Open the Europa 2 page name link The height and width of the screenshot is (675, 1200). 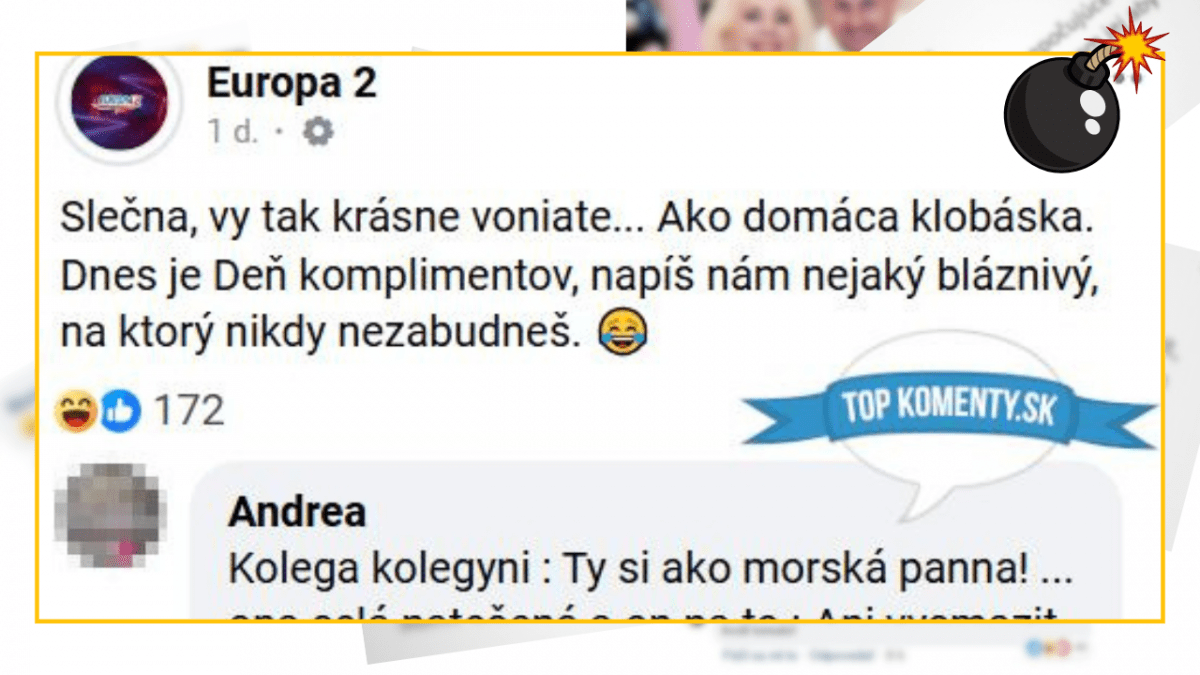tap(292, 84)
